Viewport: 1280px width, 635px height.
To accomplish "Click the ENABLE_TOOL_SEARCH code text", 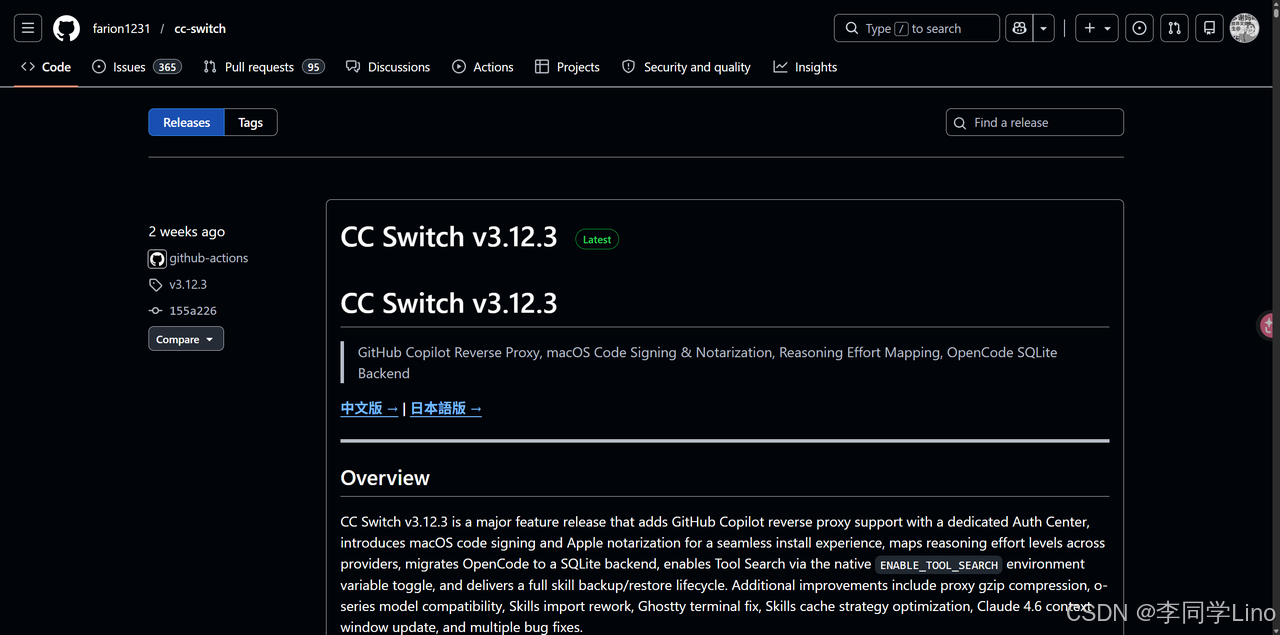I will 939,565.
